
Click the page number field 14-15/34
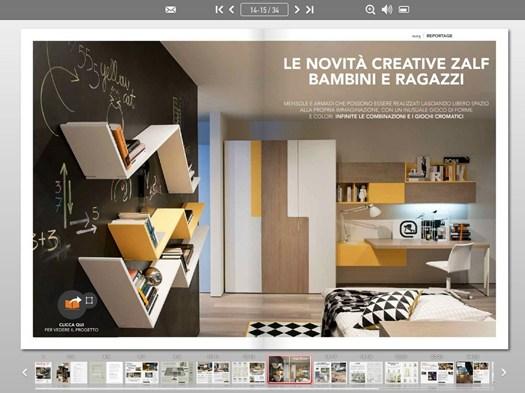coord(264,10)
